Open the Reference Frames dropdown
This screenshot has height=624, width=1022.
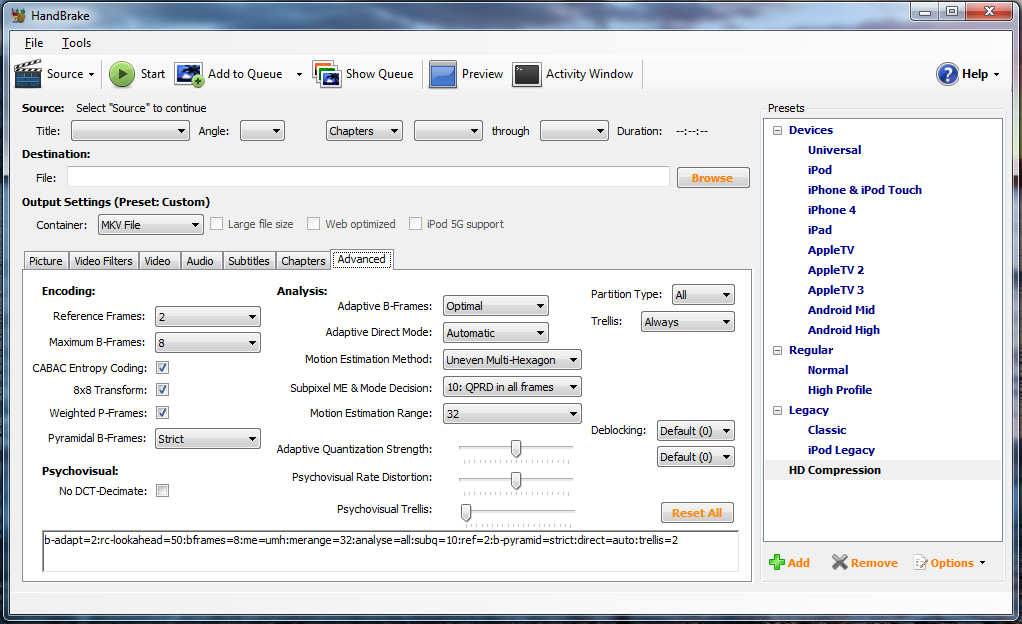tap(208, 317)
